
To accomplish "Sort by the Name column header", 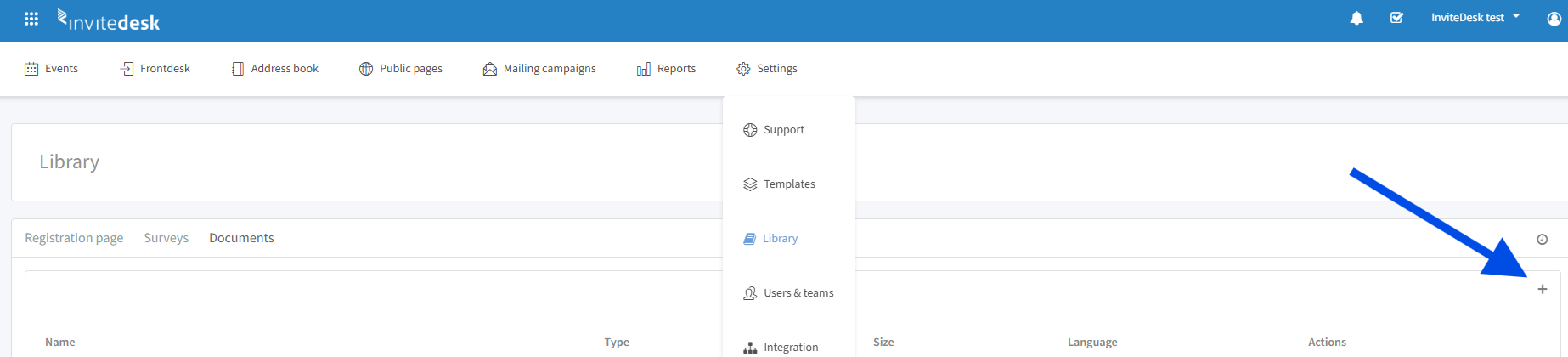I will coord(60,343).
